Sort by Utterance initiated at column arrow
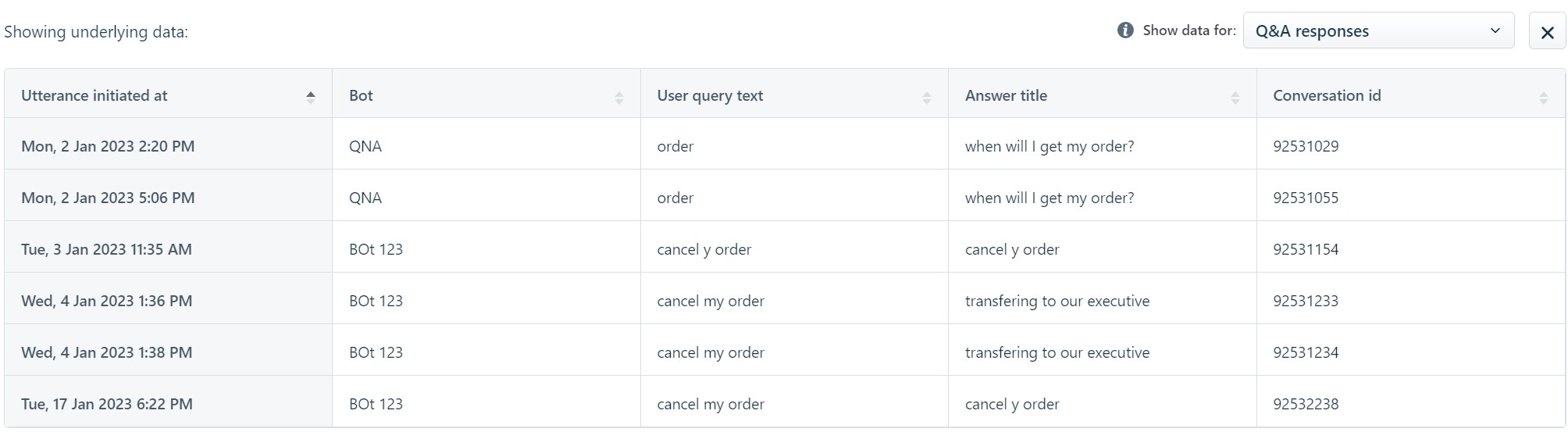This screenshot has width=1568, height=432. coord(311,97)
